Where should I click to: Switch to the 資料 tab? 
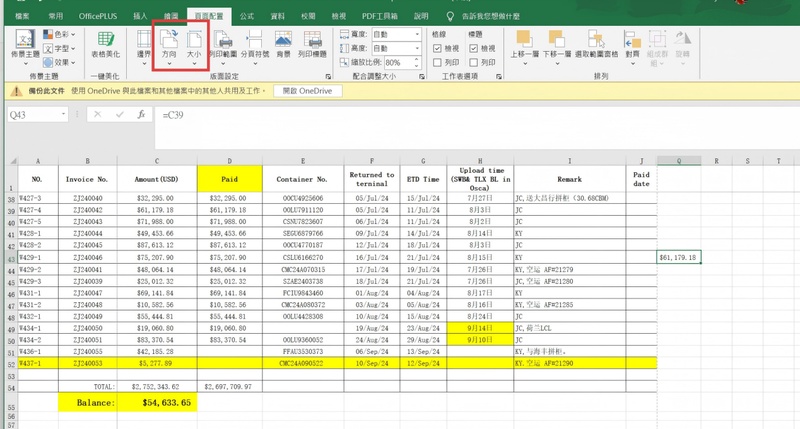(278, 16)
